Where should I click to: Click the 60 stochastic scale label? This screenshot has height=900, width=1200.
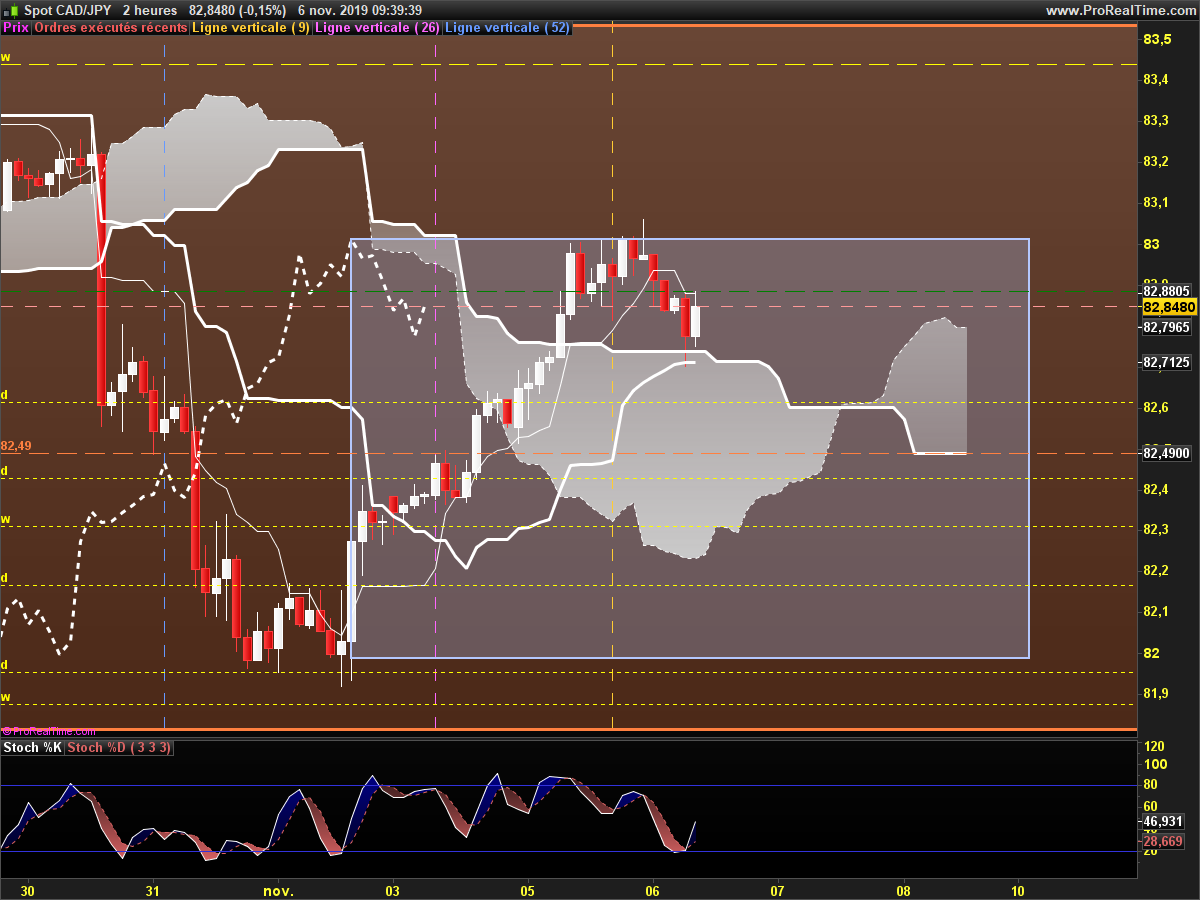tap(1151, 806)
